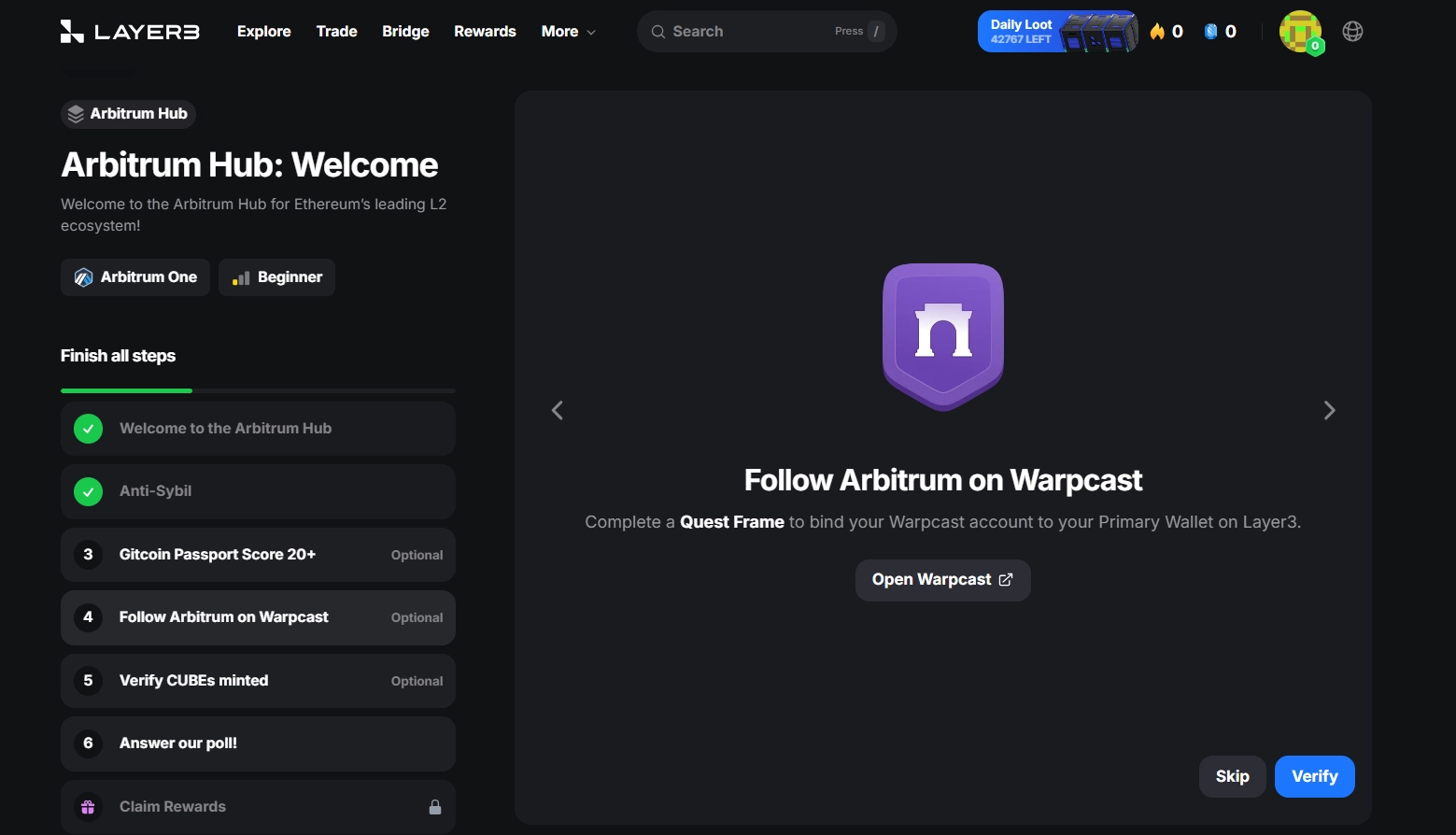Click the step number 5 circle

(x=88, y=681)
